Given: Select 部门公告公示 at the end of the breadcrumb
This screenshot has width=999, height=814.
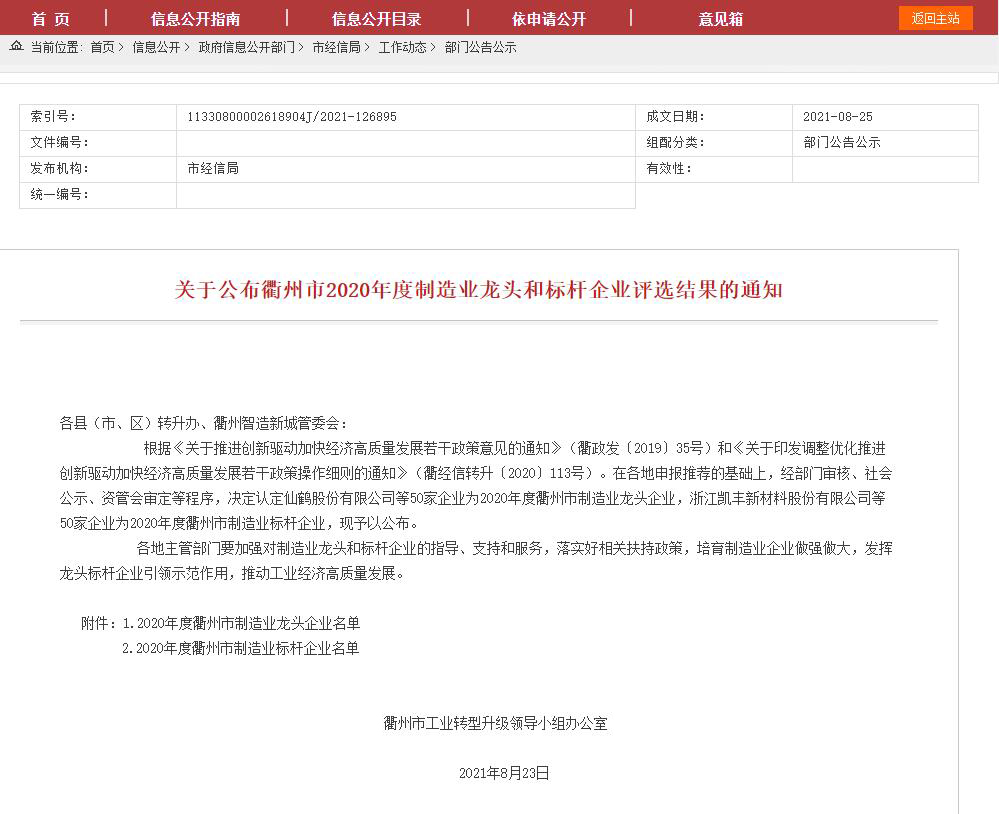Looking at the screenshot, I should tap(480, 47).
